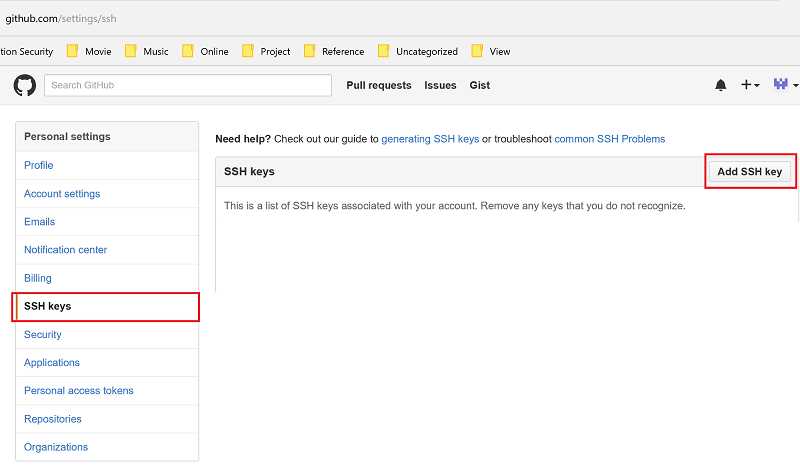Click the SSH keys panel heading

pyautogui.click(x=249, y=171)
